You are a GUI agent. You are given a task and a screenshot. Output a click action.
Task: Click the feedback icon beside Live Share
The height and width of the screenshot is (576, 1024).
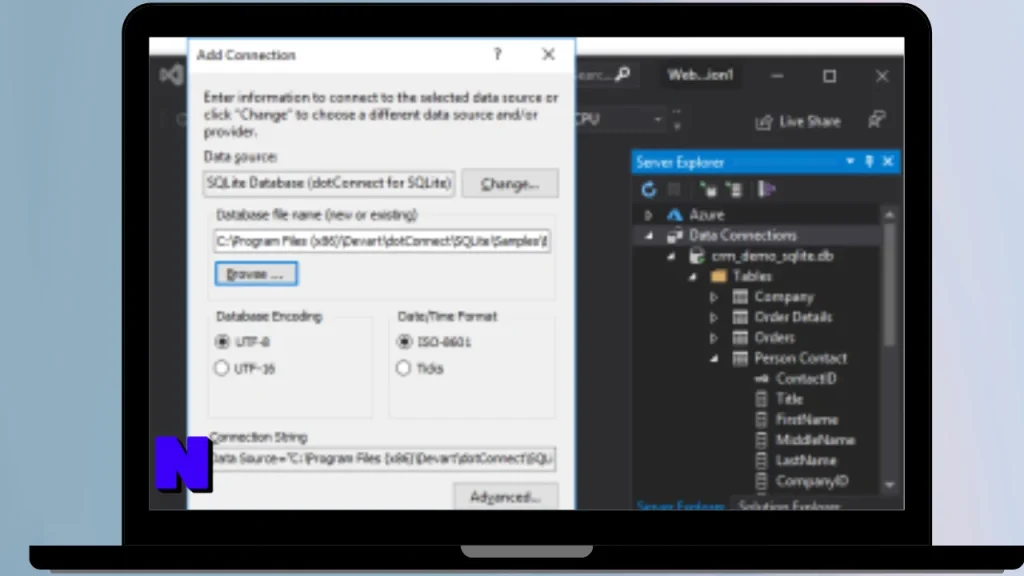(876, 121)
